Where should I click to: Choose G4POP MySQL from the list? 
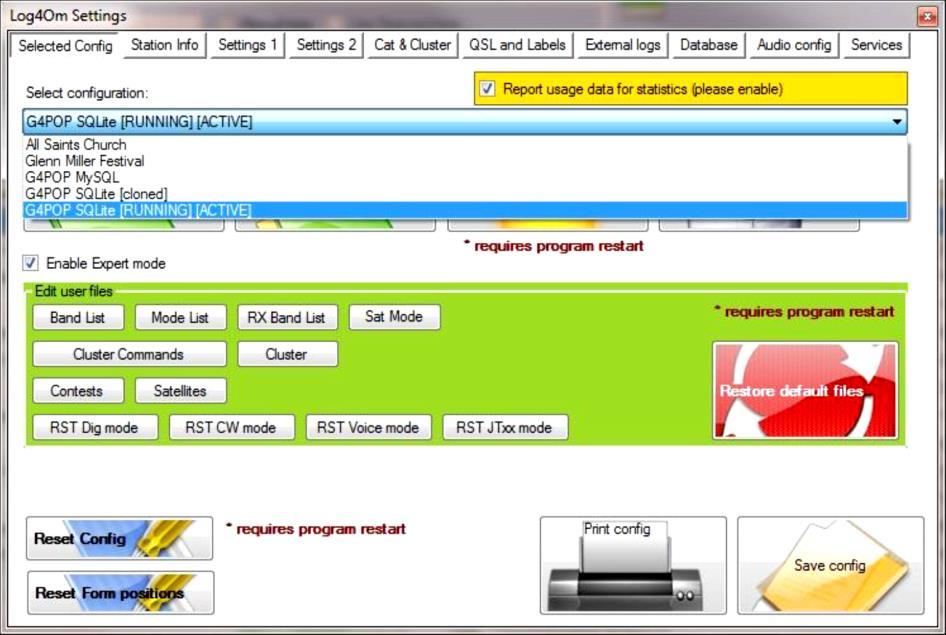tap(465, 177)
